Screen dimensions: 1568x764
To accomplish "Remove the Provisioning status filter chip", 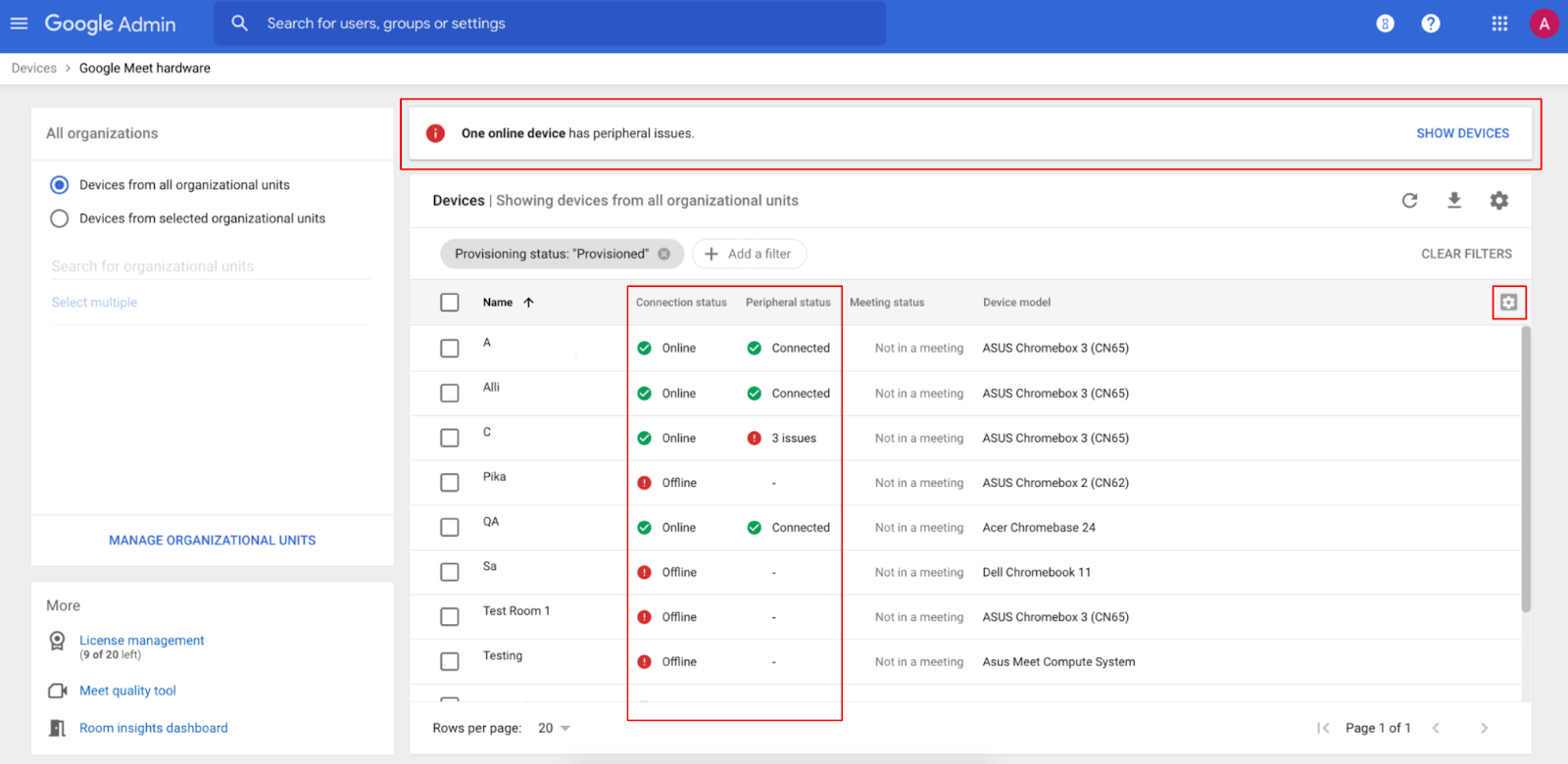I will tap(664, 254).
